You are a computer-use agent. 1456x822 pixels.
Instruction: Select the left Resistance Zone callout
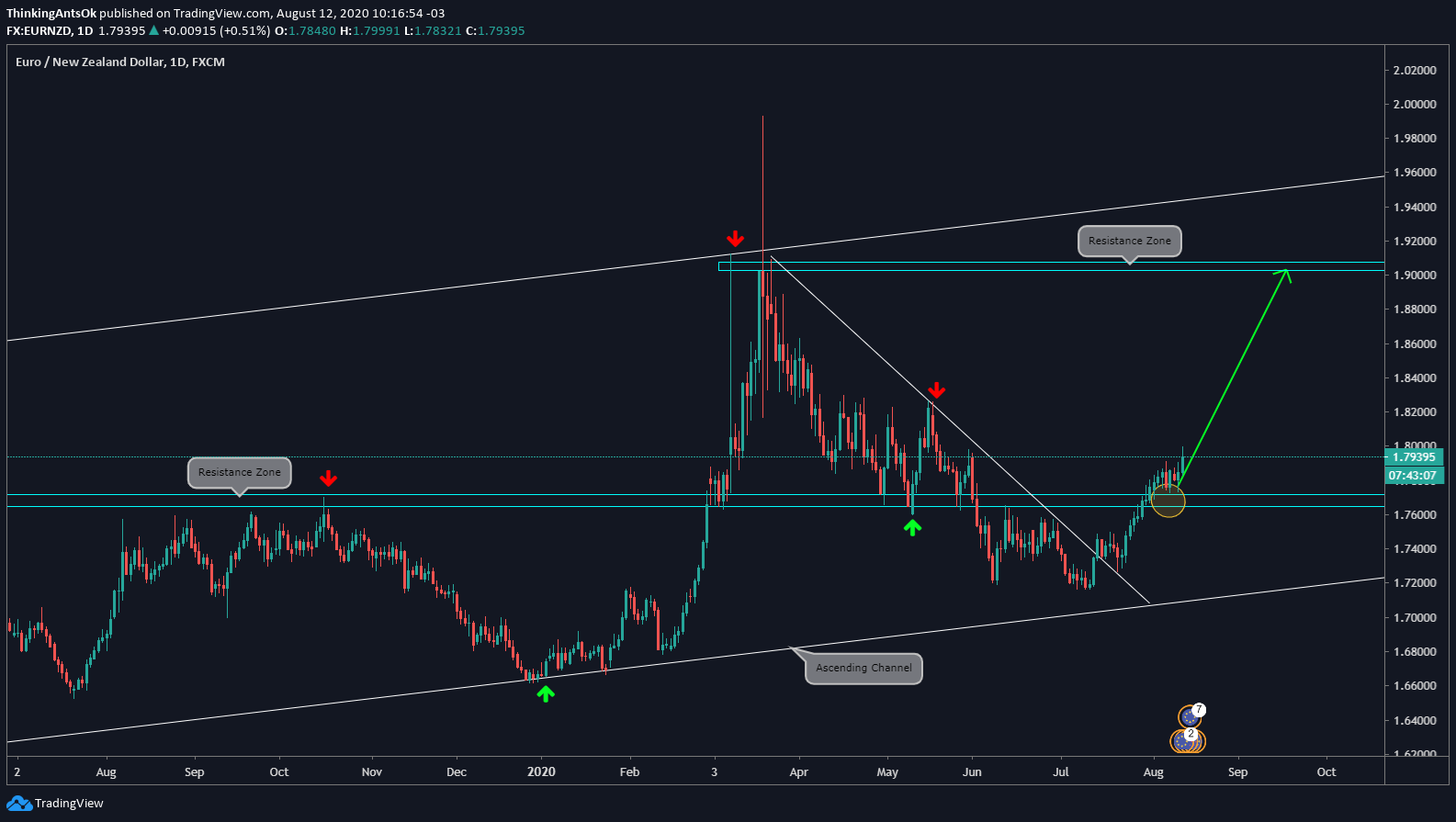click(x=240, y=473)
